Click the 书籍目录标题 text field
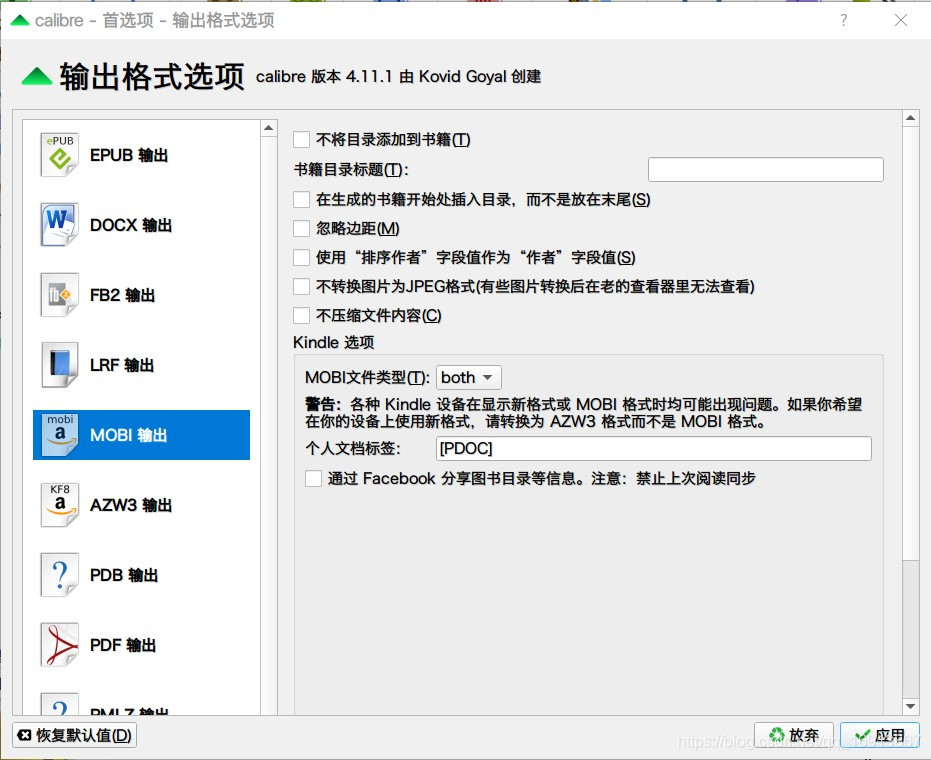The height and width of the screenshot is (760, 931). pos(765,170)
